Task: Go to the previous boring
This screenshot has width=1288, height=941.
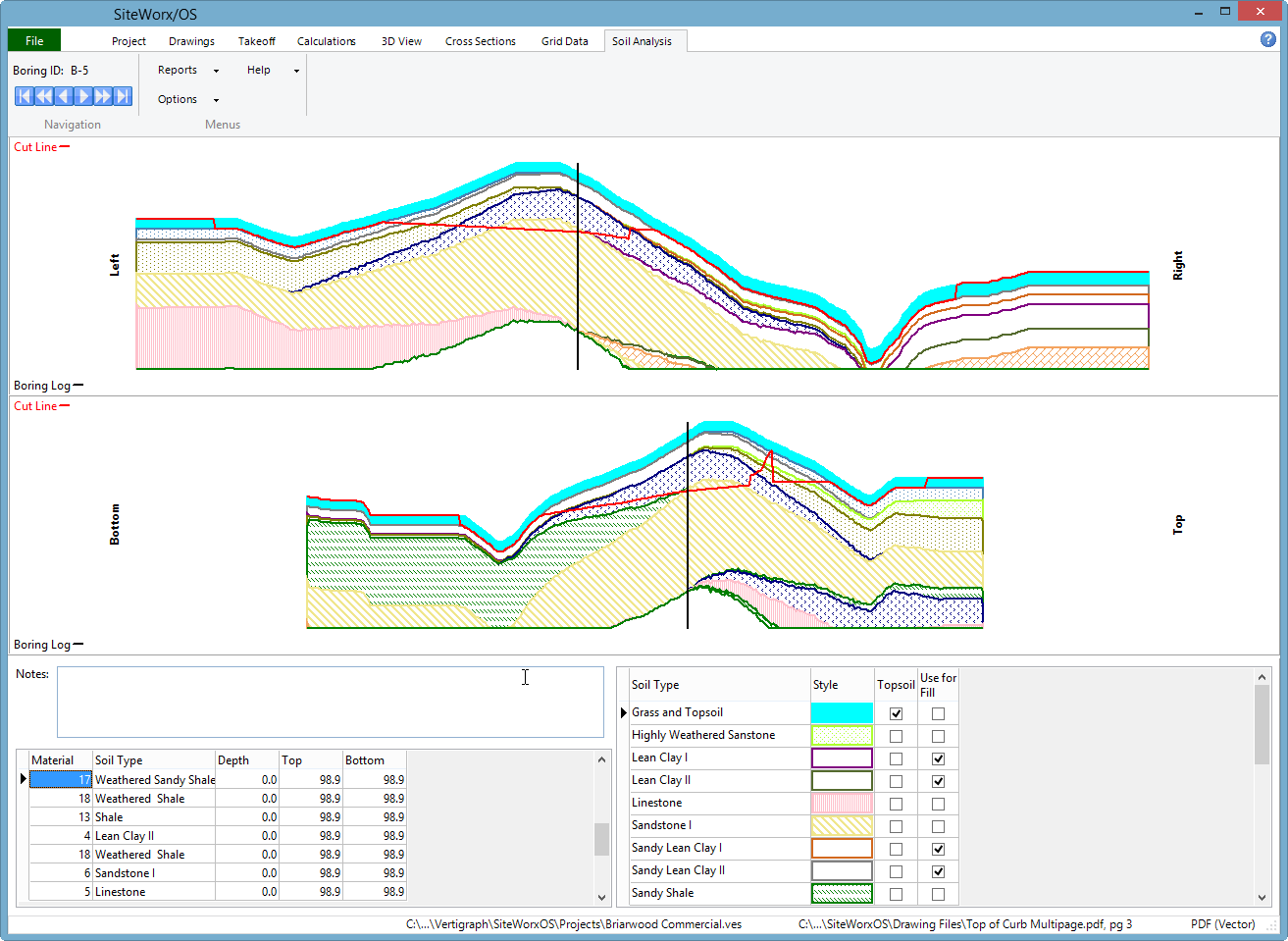Action: 63,95
